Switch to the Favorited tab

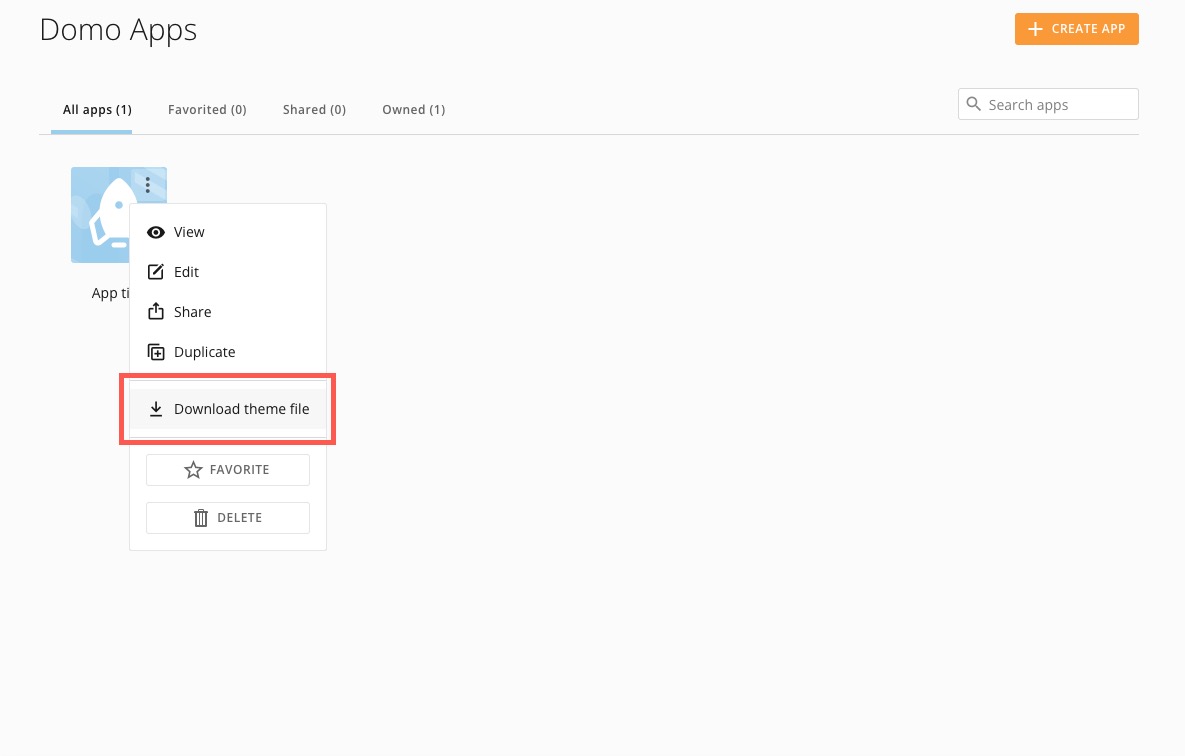(x=207, y=110)
